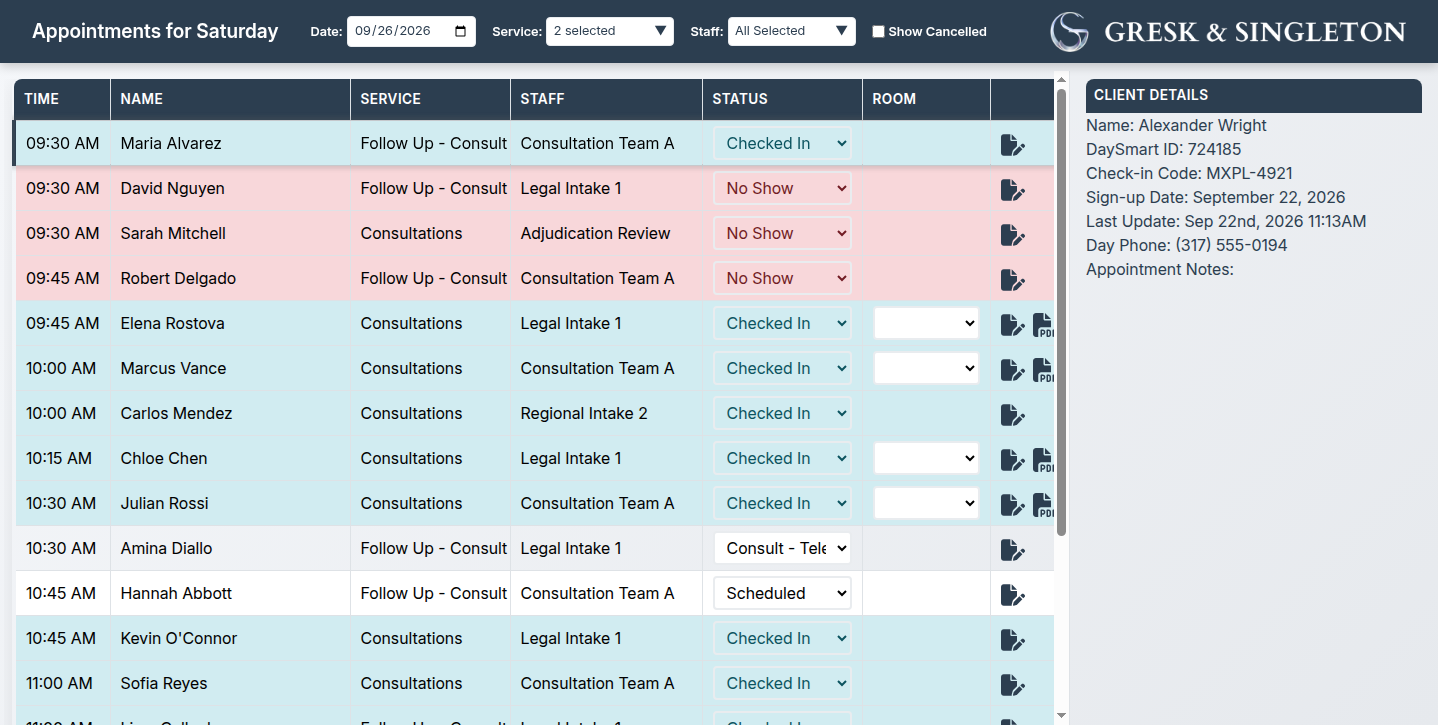This screenshot has height=725, width=1438.
Task: Open Julian Rossi's room dropdown
Action: pyautogui.click(x=926, y=503)
